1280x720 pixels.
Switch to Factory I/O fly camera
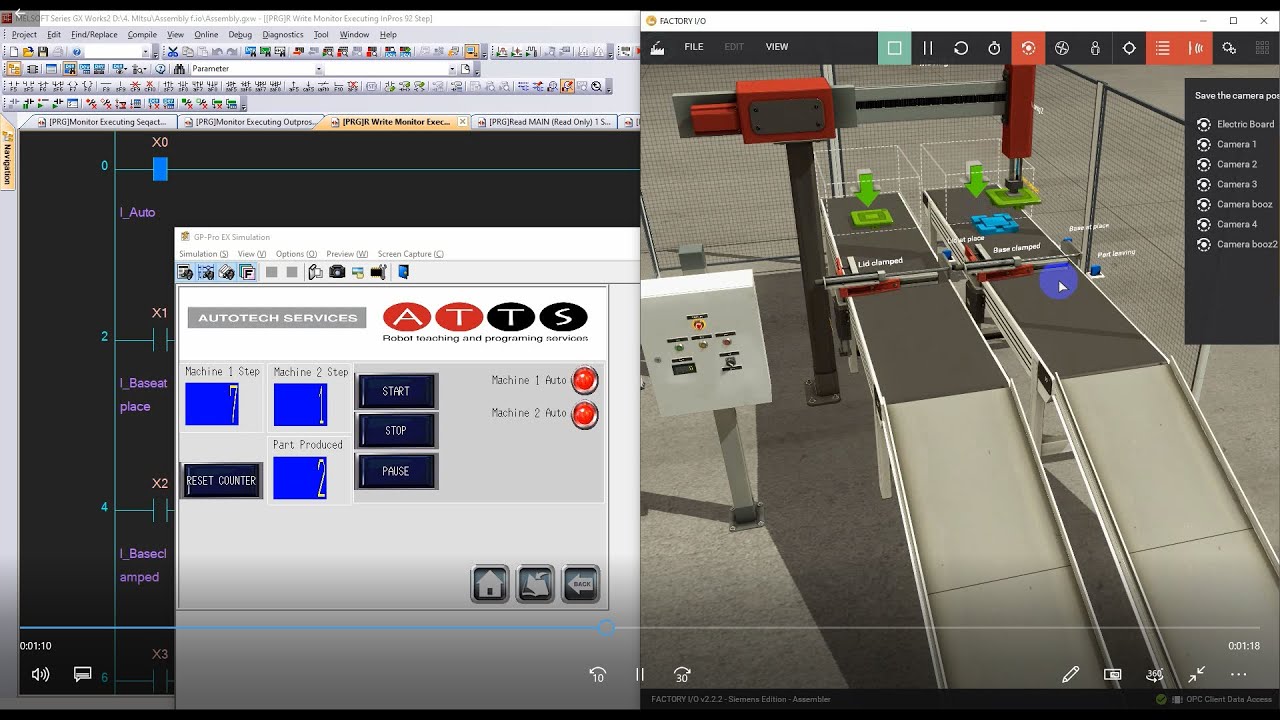[x=1062, y=48]
